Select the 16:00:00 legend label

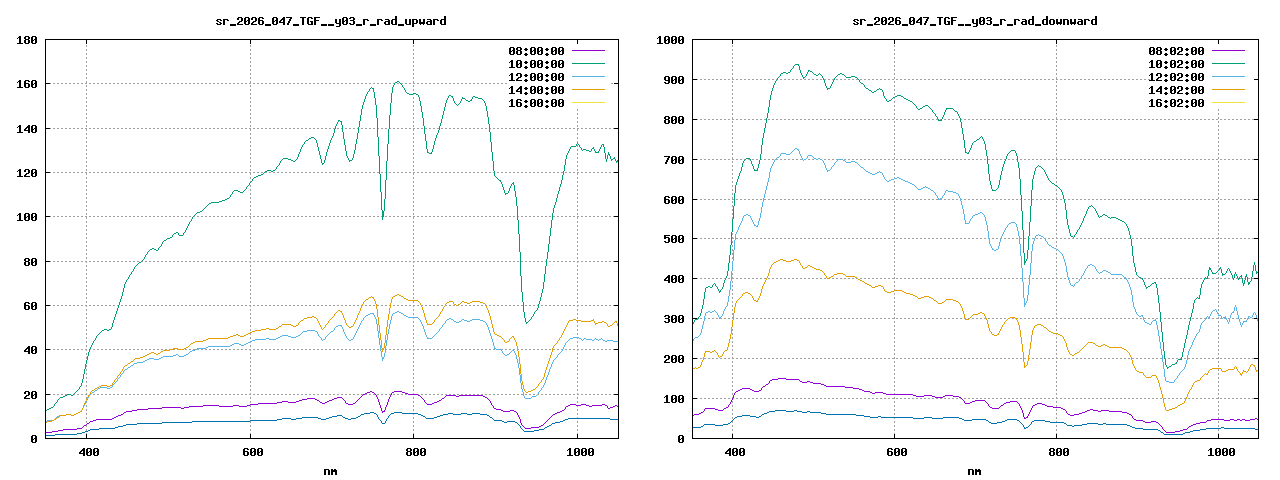[535, 103]
